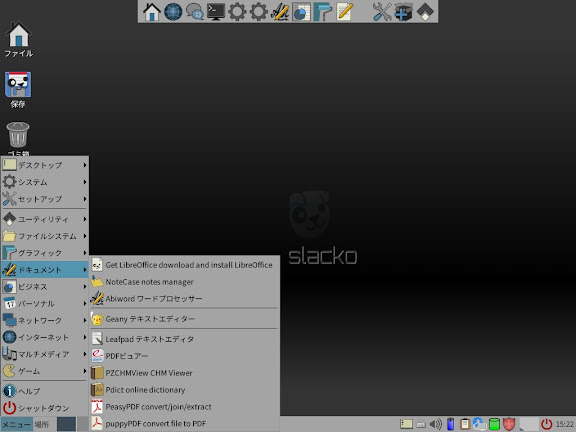This screenshot has width=576, height=432.
Task: Expand the インターネット submenu
Action: click(x=45, y=337)
